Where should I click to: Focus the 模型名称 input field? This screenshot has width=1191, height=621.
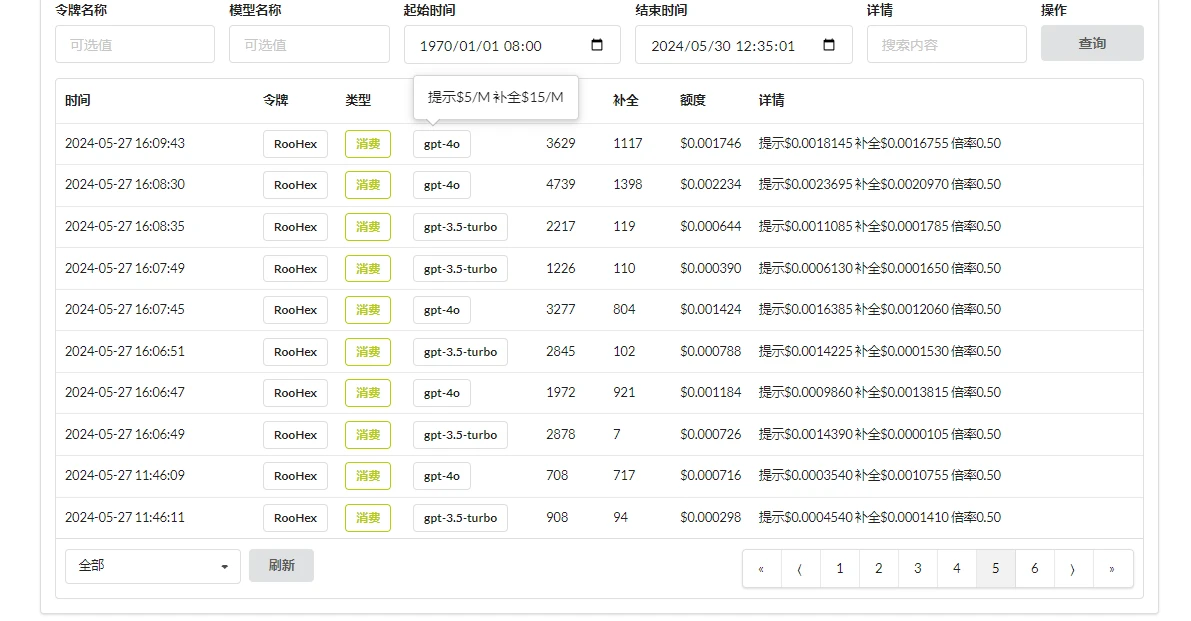pyautogui.click(x=309, y=45)
